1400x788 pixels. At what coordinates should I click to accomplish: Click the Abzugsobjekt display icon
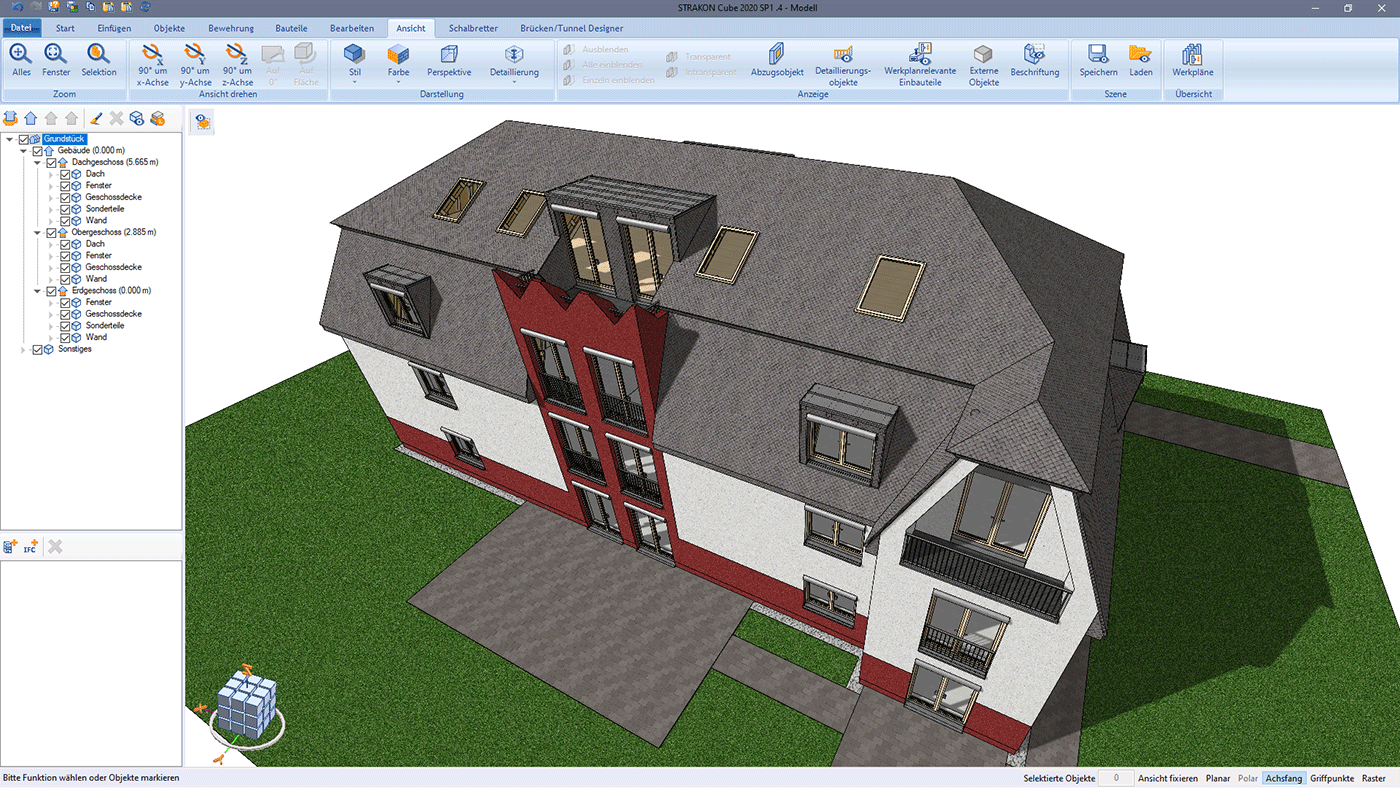777,58
